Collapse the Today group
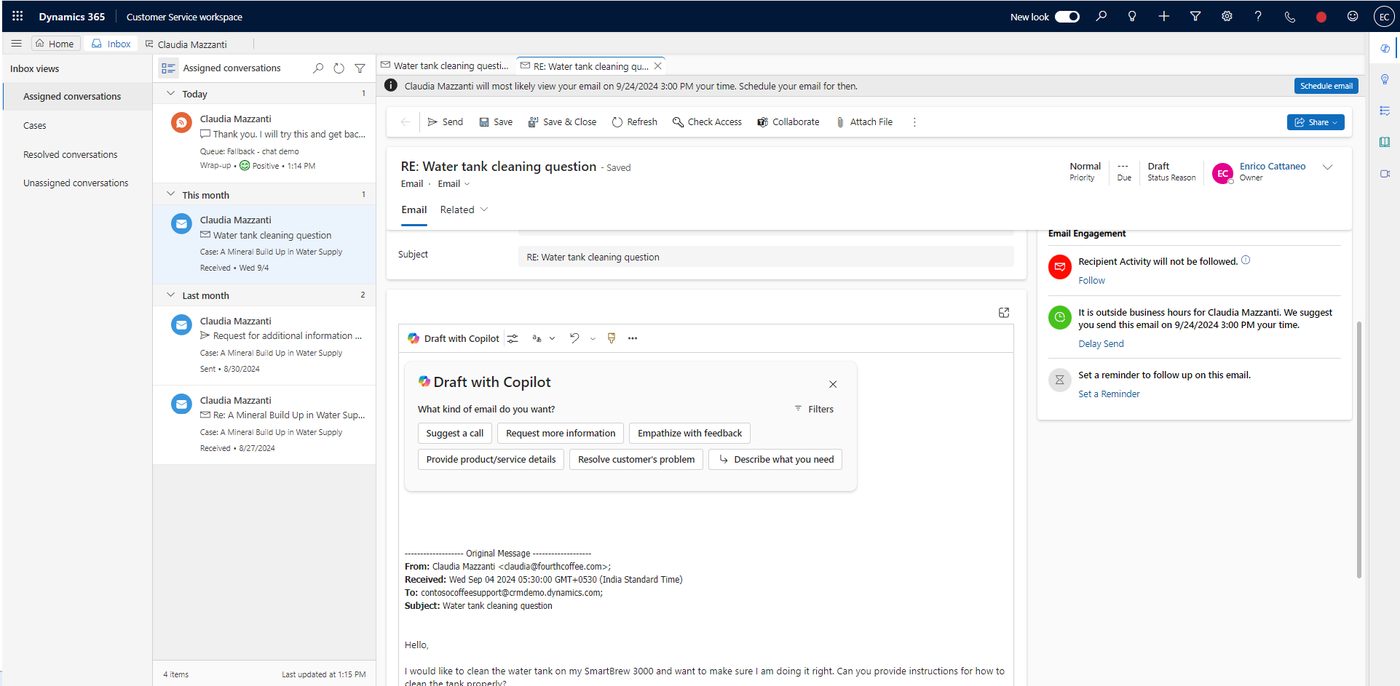The image size is (1400, 686). [x=170, y=94]
